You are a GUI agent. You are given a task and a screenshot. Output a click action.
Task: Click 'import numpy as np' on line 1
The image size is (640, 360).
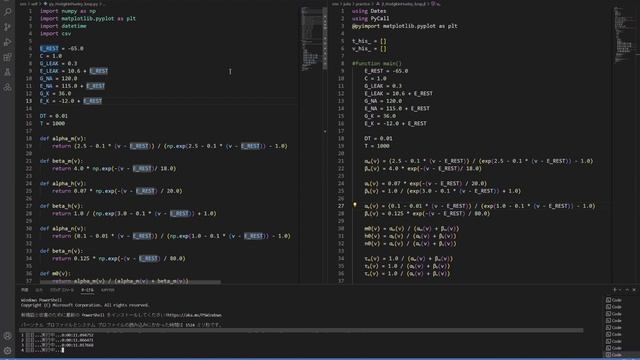pos(68,11)
